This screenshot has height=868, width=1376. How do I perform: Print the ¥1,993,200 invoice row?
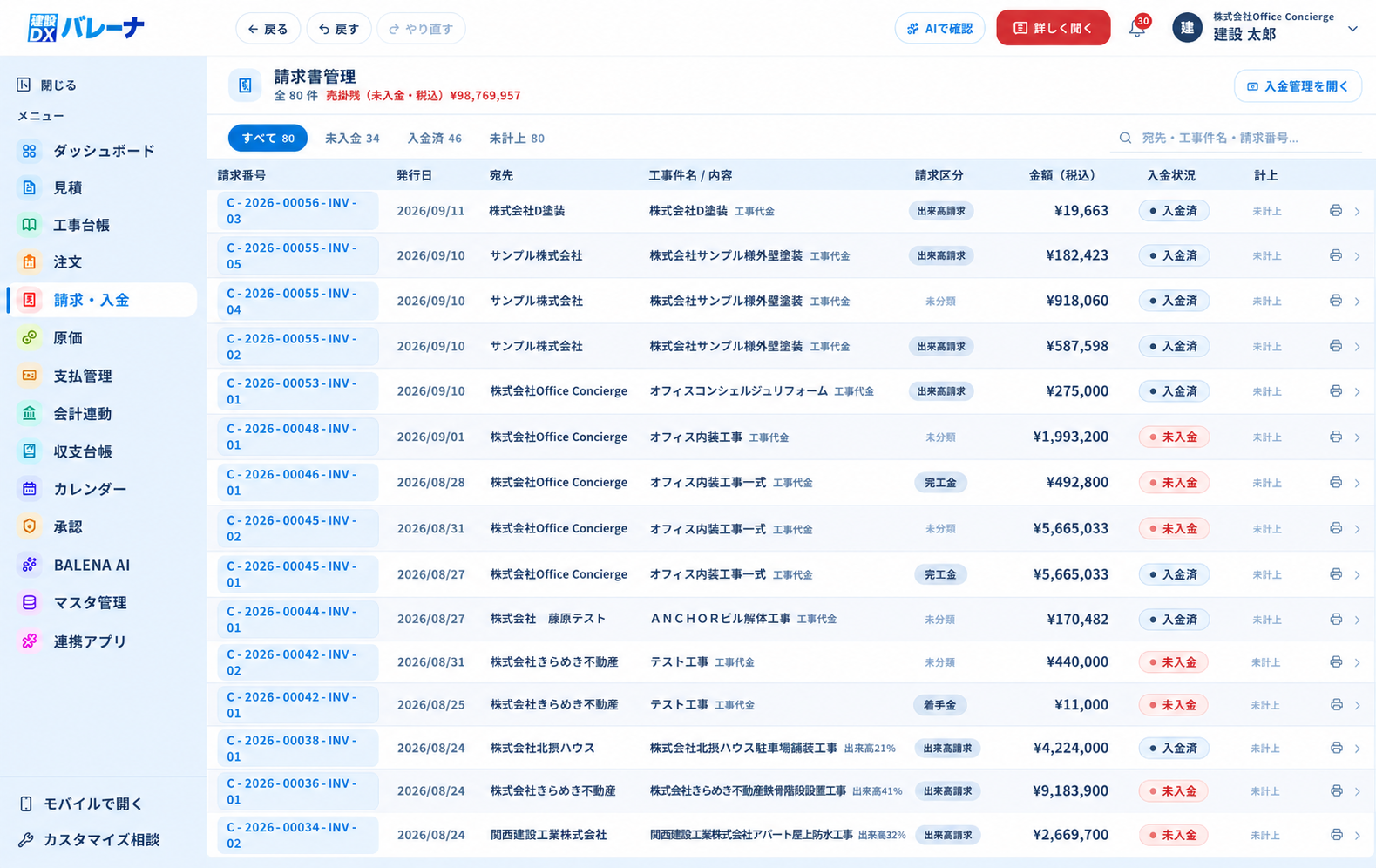point(1335,437)
